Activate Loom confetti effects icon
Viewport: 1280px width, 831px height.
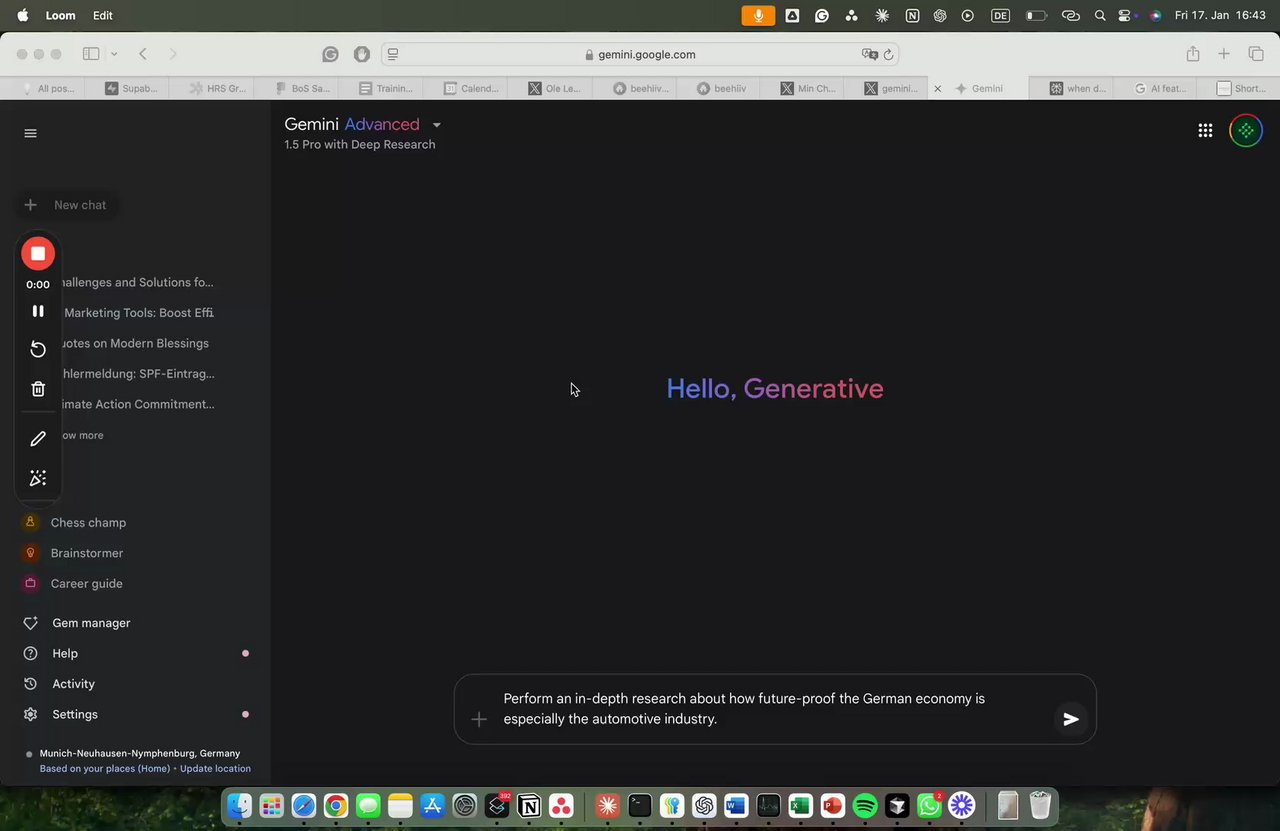[x=38, y=478]
